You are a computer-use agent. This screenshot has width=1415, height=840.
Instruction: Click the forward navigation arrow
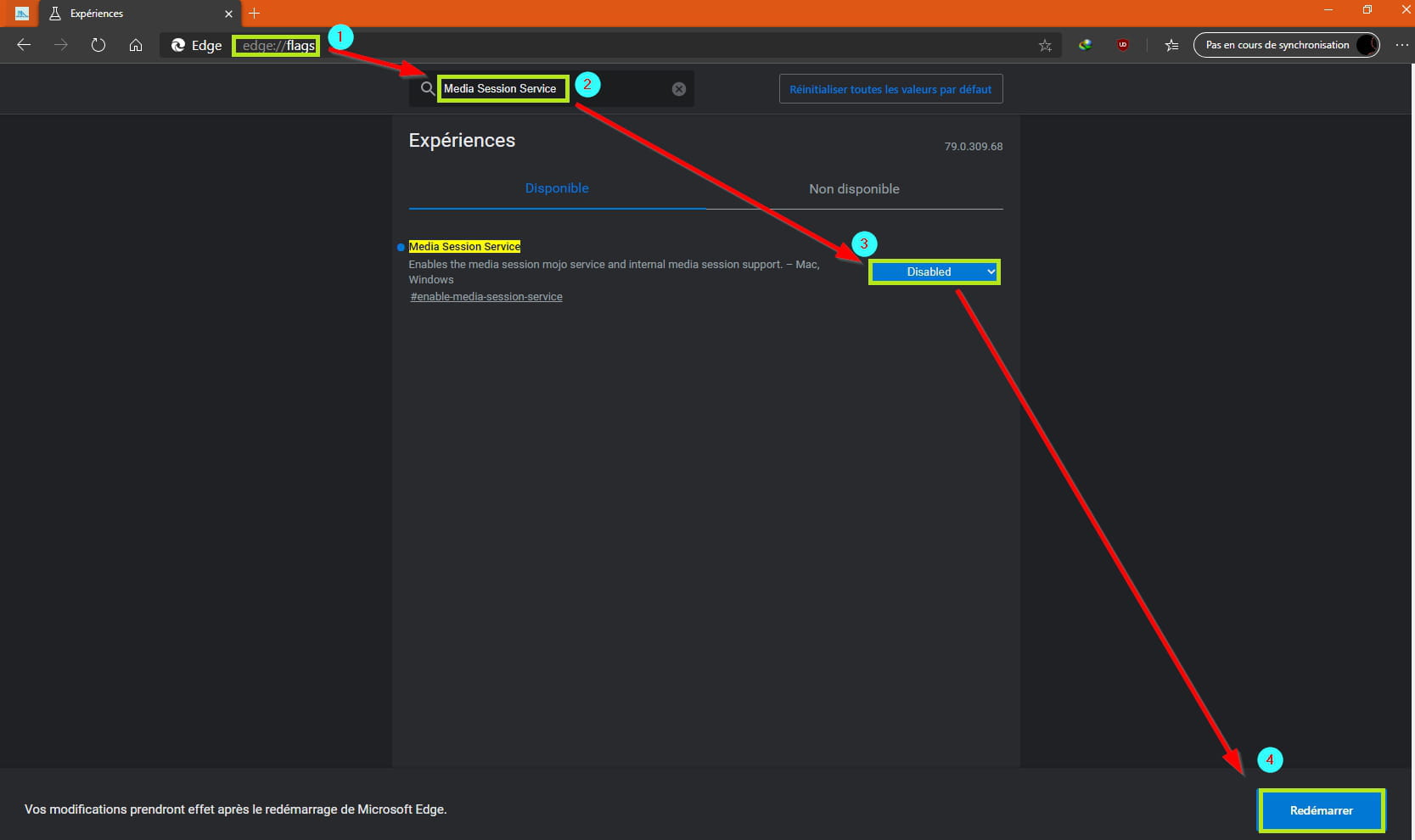click(61, 45)
